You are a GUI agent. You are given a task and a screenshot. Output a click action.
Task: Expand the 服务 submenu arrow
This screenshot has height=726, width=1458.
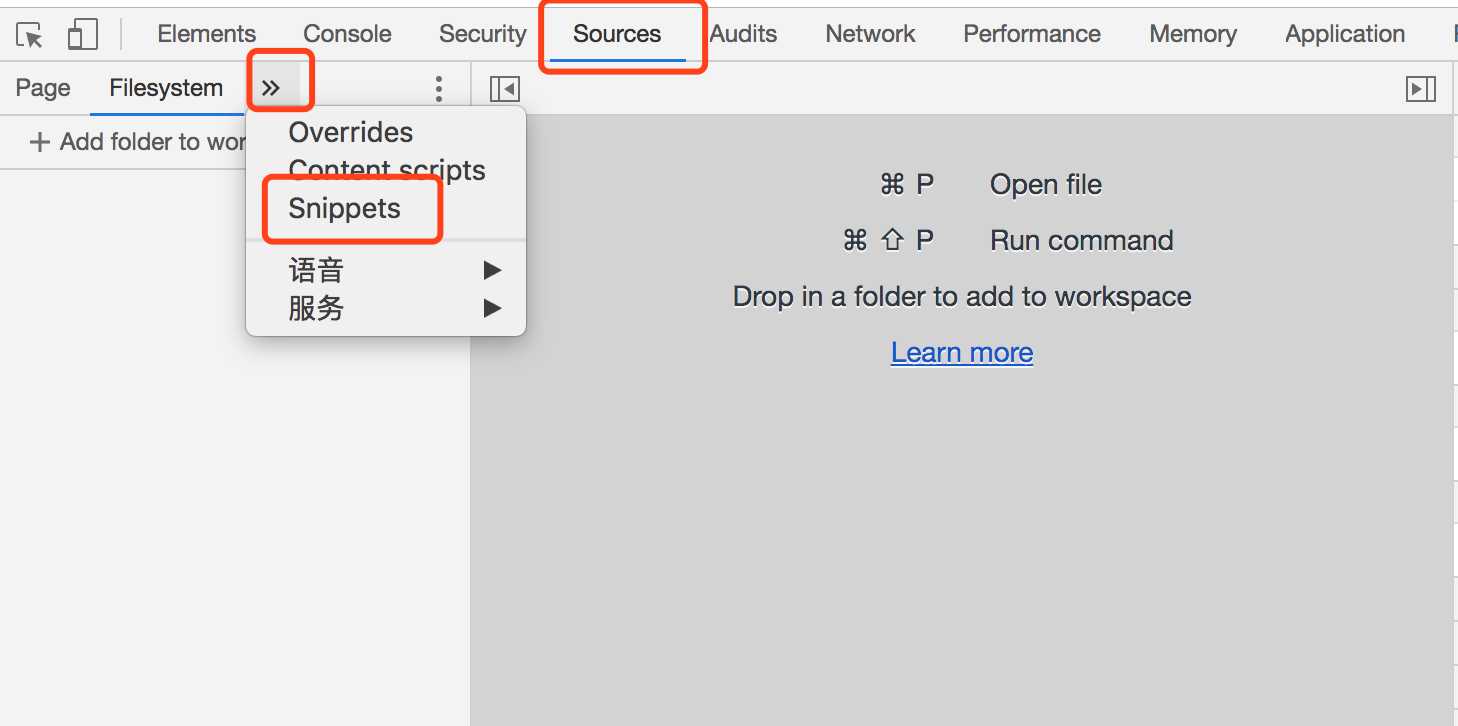pyautogui.click(x=492, y=308)
